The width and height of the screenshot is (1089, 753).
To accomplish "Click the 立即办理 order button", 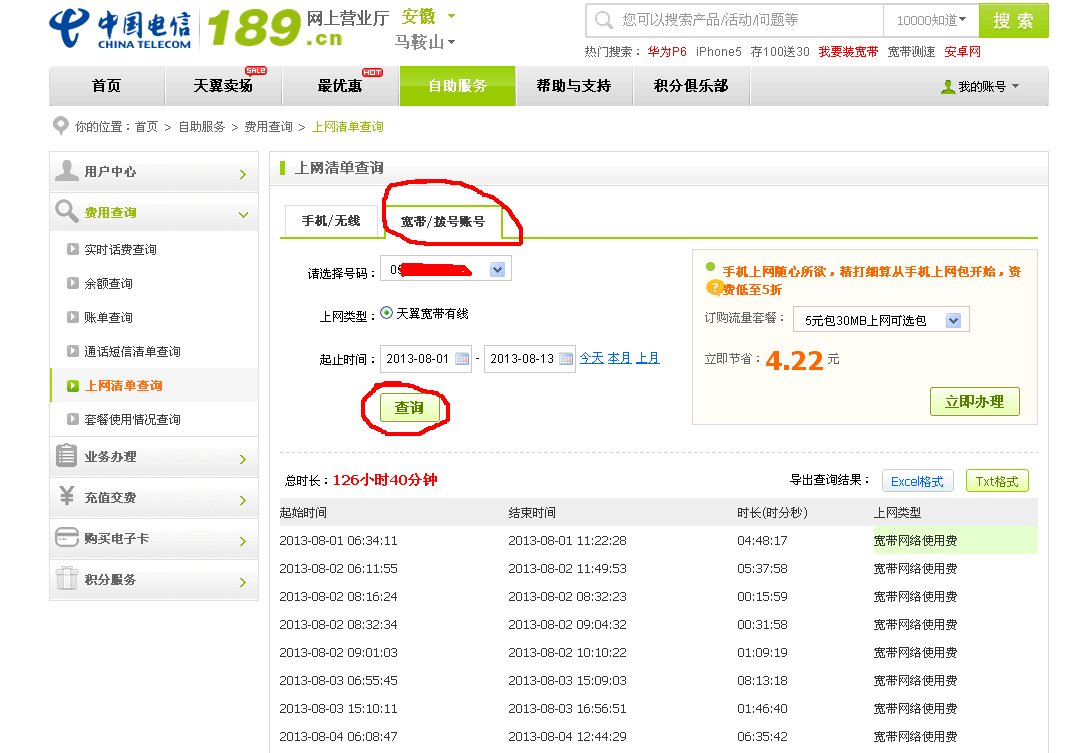I will tap(974, 401).
